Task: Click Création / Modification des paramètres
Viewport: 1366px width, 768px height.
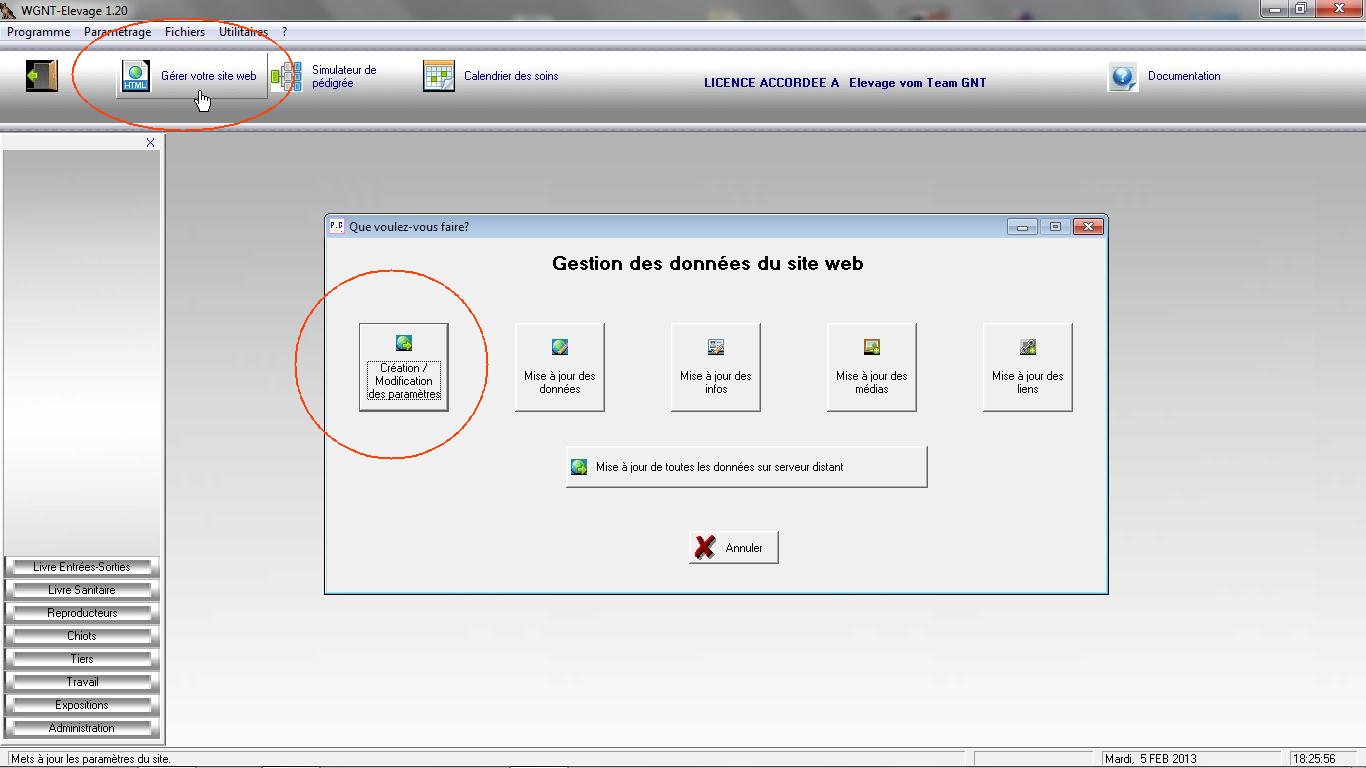Action: [404, 367]
